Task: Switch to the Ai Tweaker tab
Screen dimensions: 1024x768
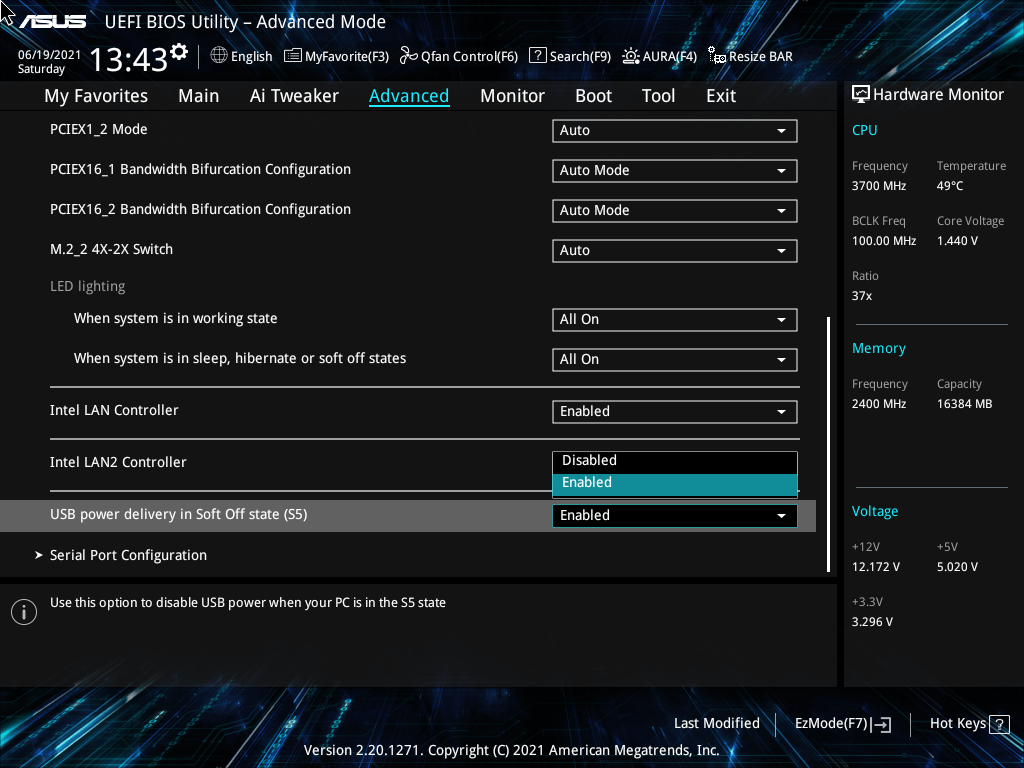Action: point(294,95)
